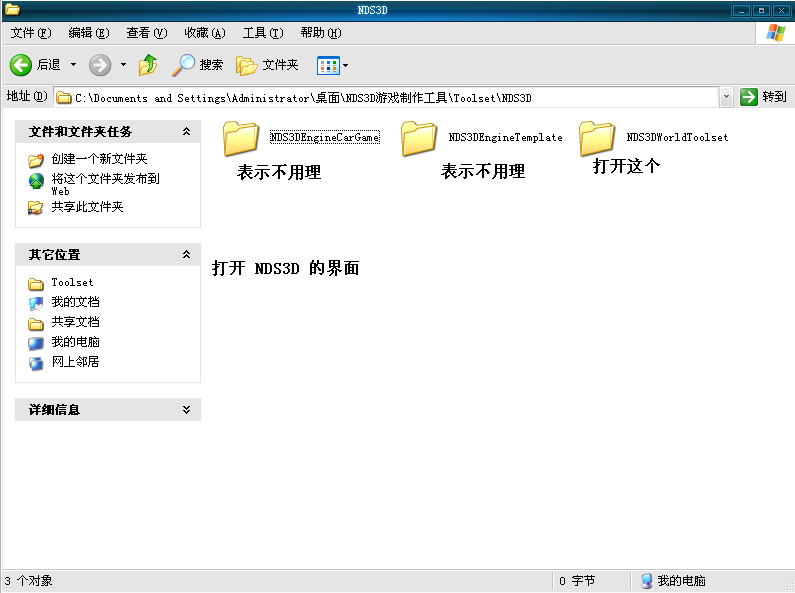Click the 0 字节 status bar entry

[577, 581]
